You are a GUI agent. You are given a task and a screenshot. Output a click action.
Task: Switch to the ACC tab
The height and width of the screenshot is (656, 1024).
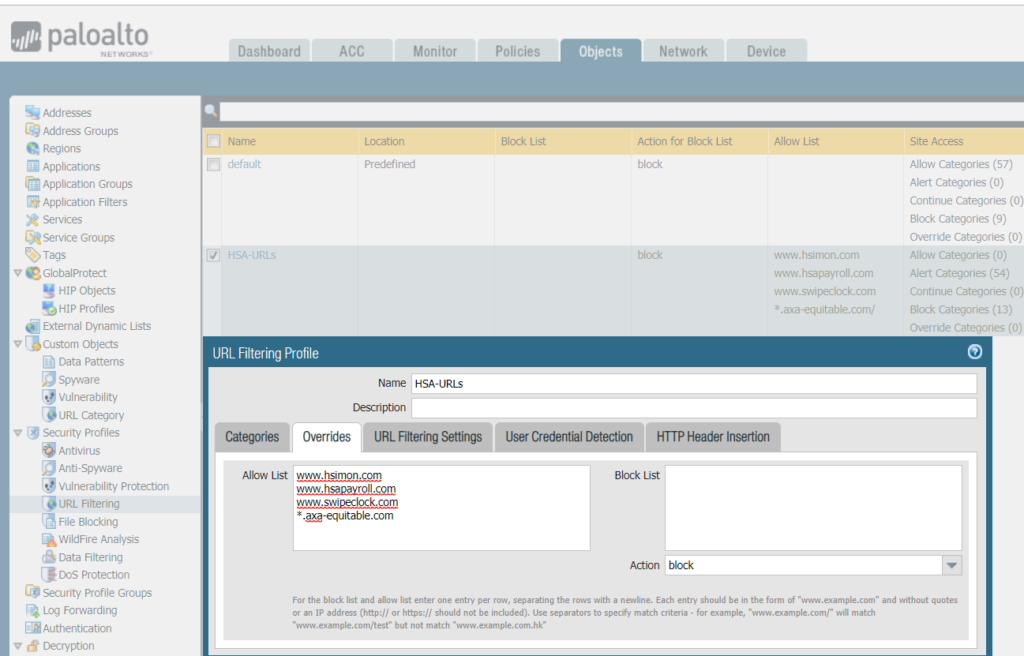352,51
